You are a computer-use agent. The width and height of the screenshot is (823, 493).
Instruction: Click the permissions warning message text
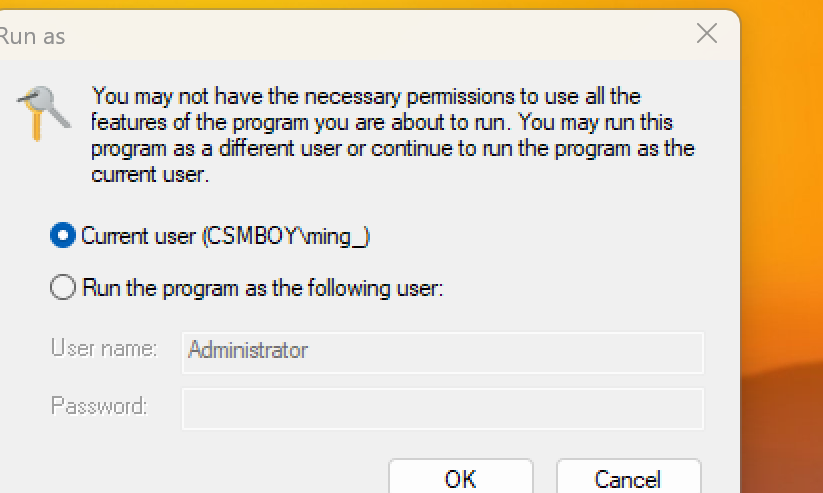coord(393,135)
